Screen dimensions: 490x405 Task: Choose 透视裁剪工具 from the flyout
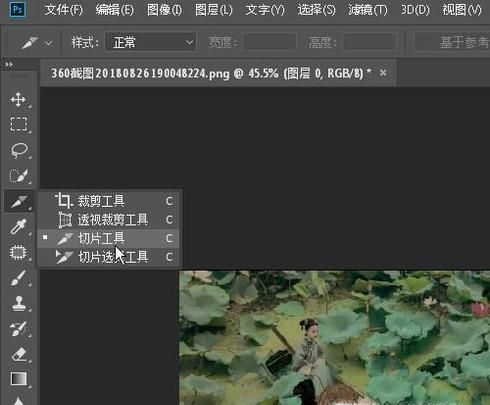(109, 220)
